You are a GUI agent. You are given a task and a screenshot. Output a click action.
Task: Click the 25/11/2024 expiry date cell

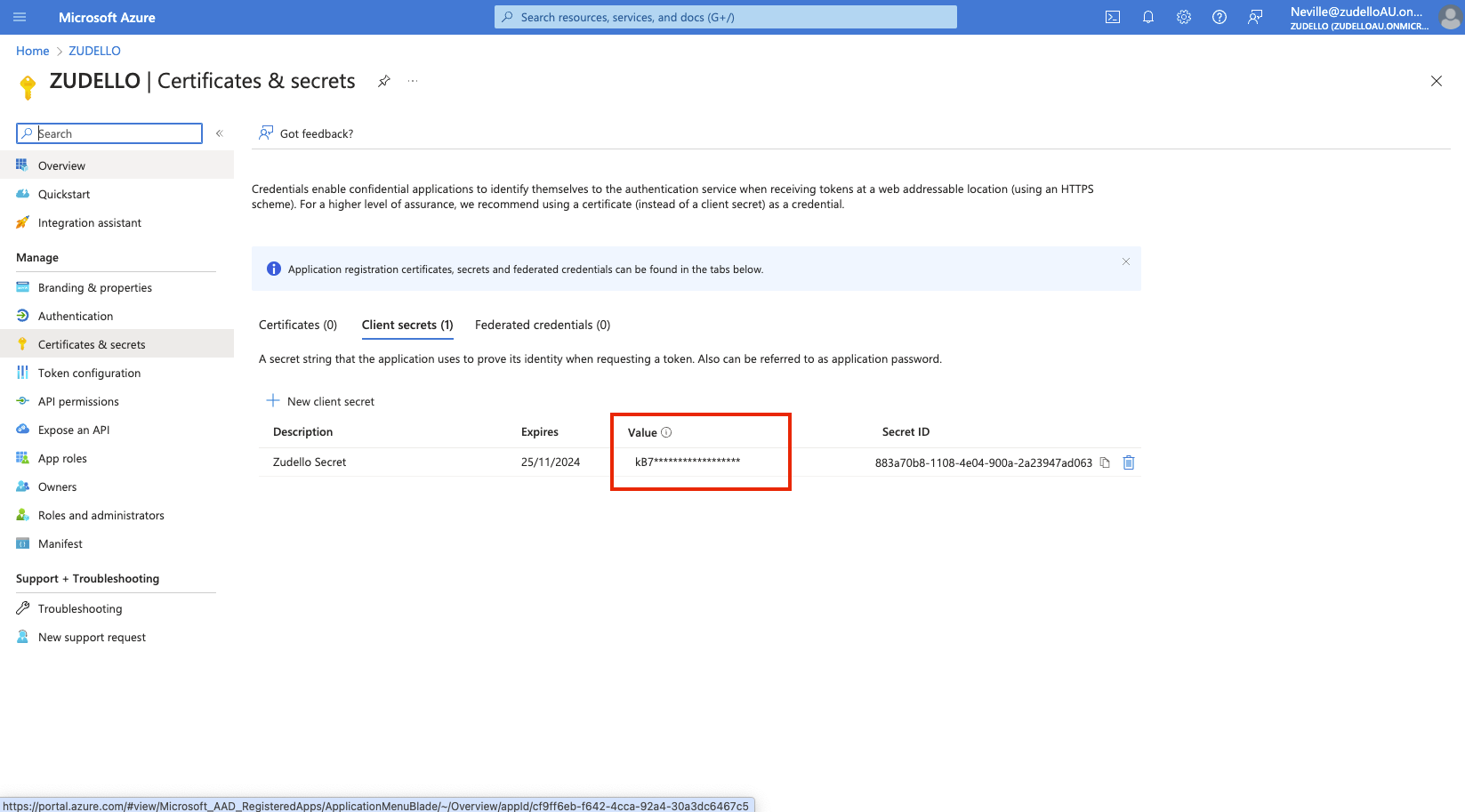tap(551, 462)
